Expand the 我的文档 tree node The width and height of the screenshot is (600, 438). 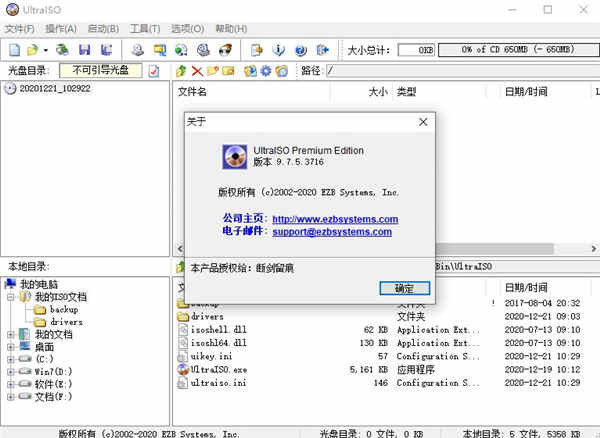(x=10, y=335)
